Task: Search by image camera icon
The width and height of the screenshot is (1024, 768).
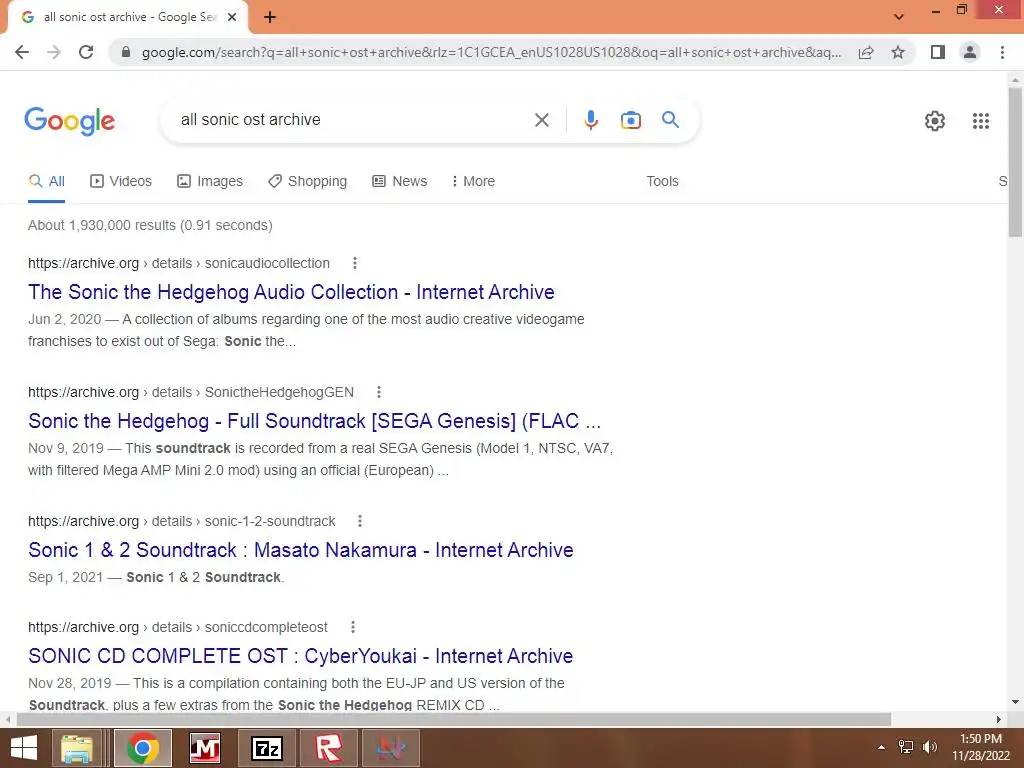Action: point(630,120)
